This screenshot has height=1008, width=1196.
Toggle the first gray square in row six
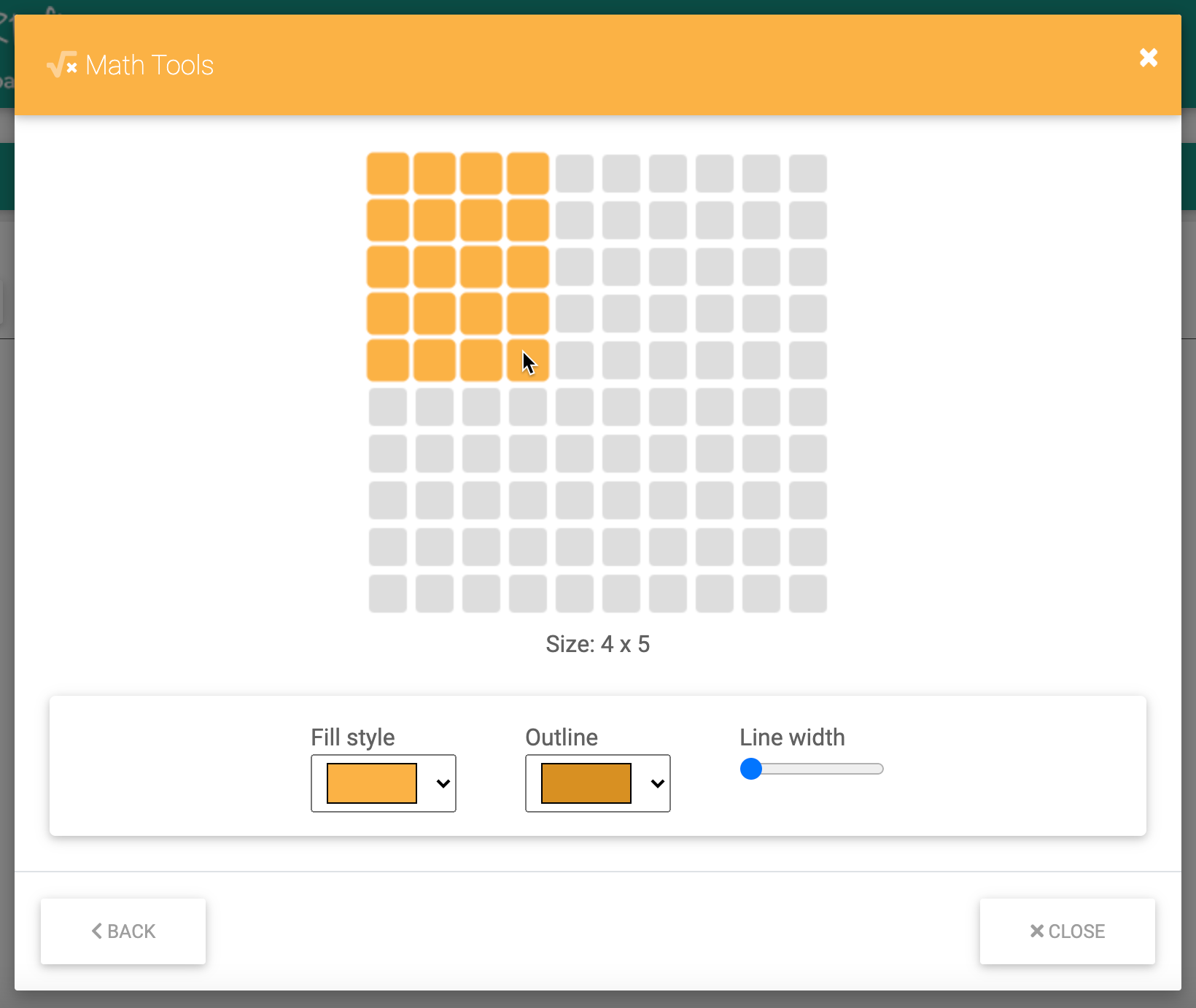387,407
